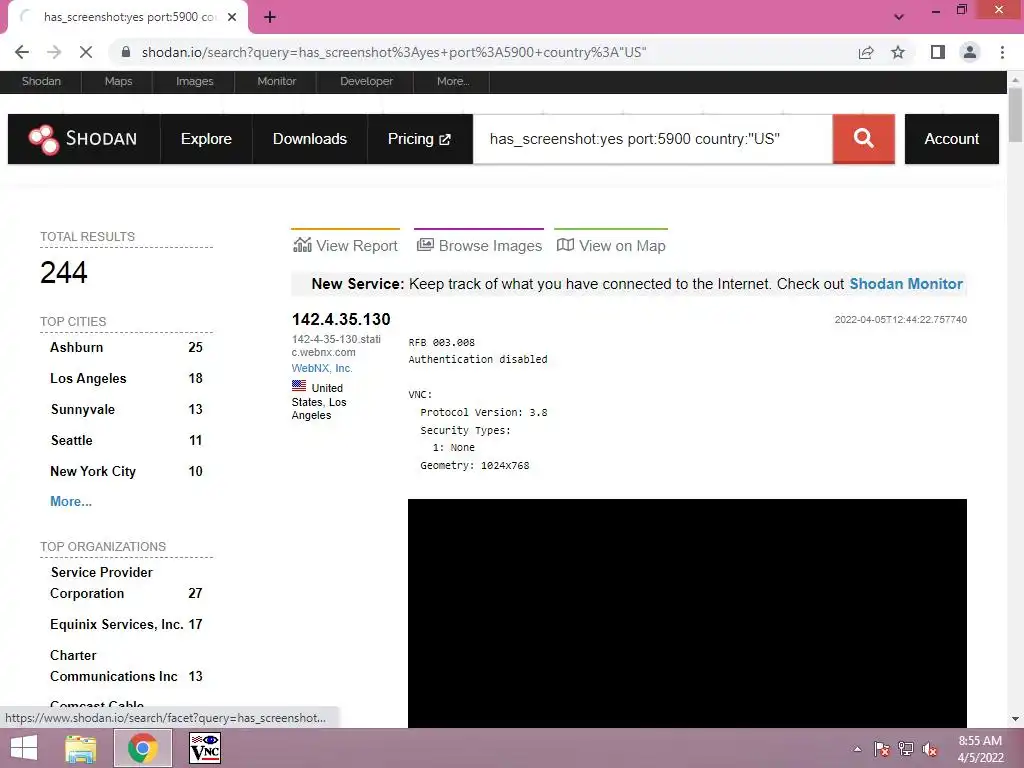Open Shodan in top black bar
The height and width of the screenshot is (768, 1024).
point(41,82)
